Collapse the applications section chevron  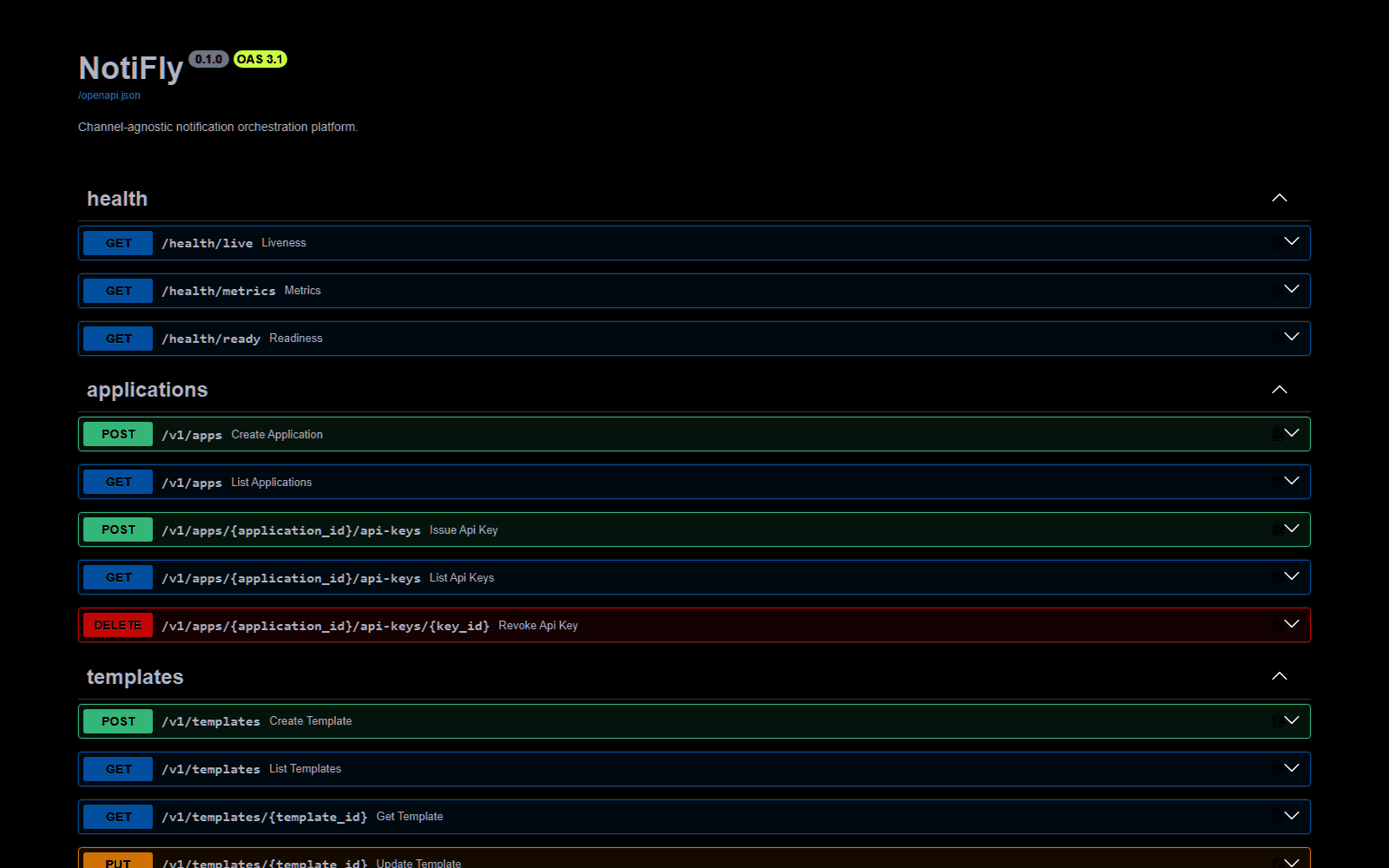tap(1280, 390)
